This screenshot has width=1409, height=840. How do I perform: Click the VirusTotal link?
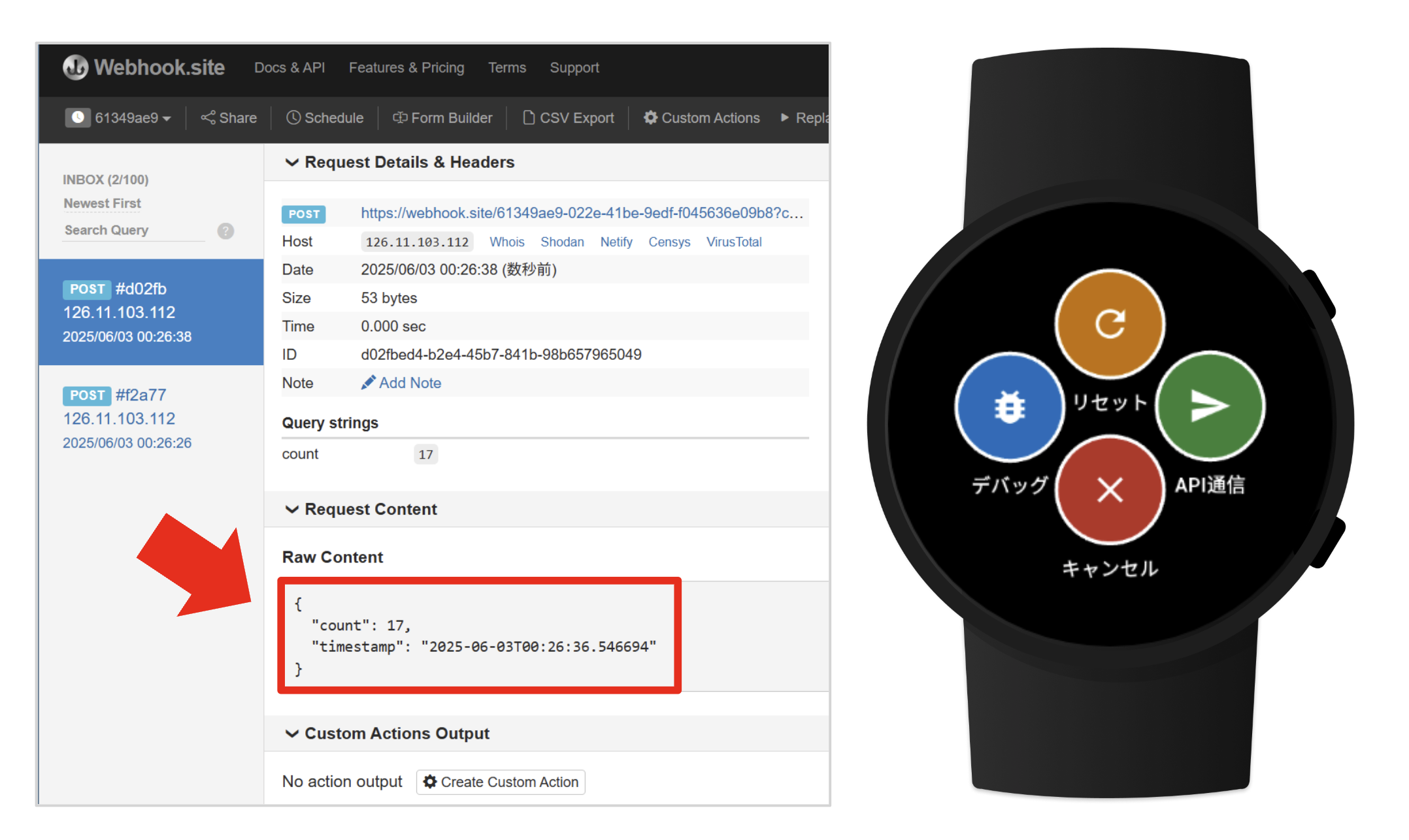click(x=733, y=242)
